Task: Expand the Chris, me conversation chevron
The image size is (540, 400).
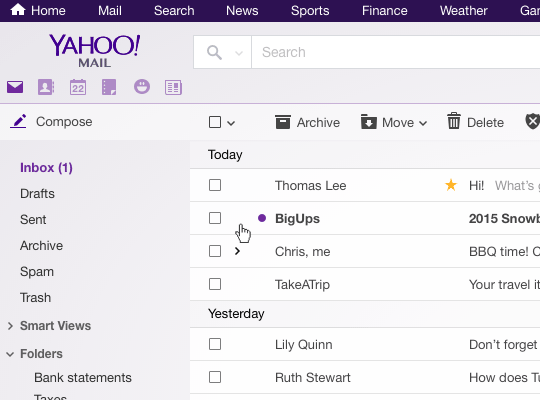Action: (237, 251)
